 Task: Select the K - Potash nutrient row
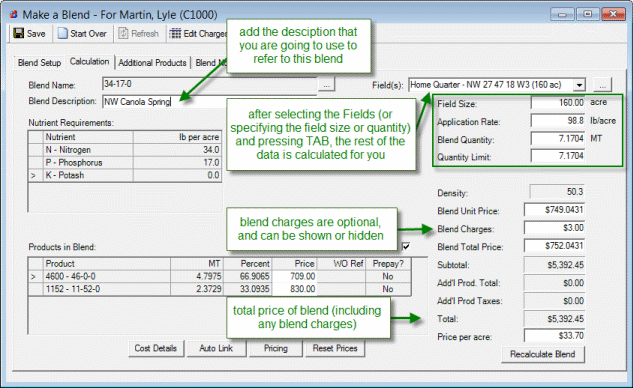125,175
